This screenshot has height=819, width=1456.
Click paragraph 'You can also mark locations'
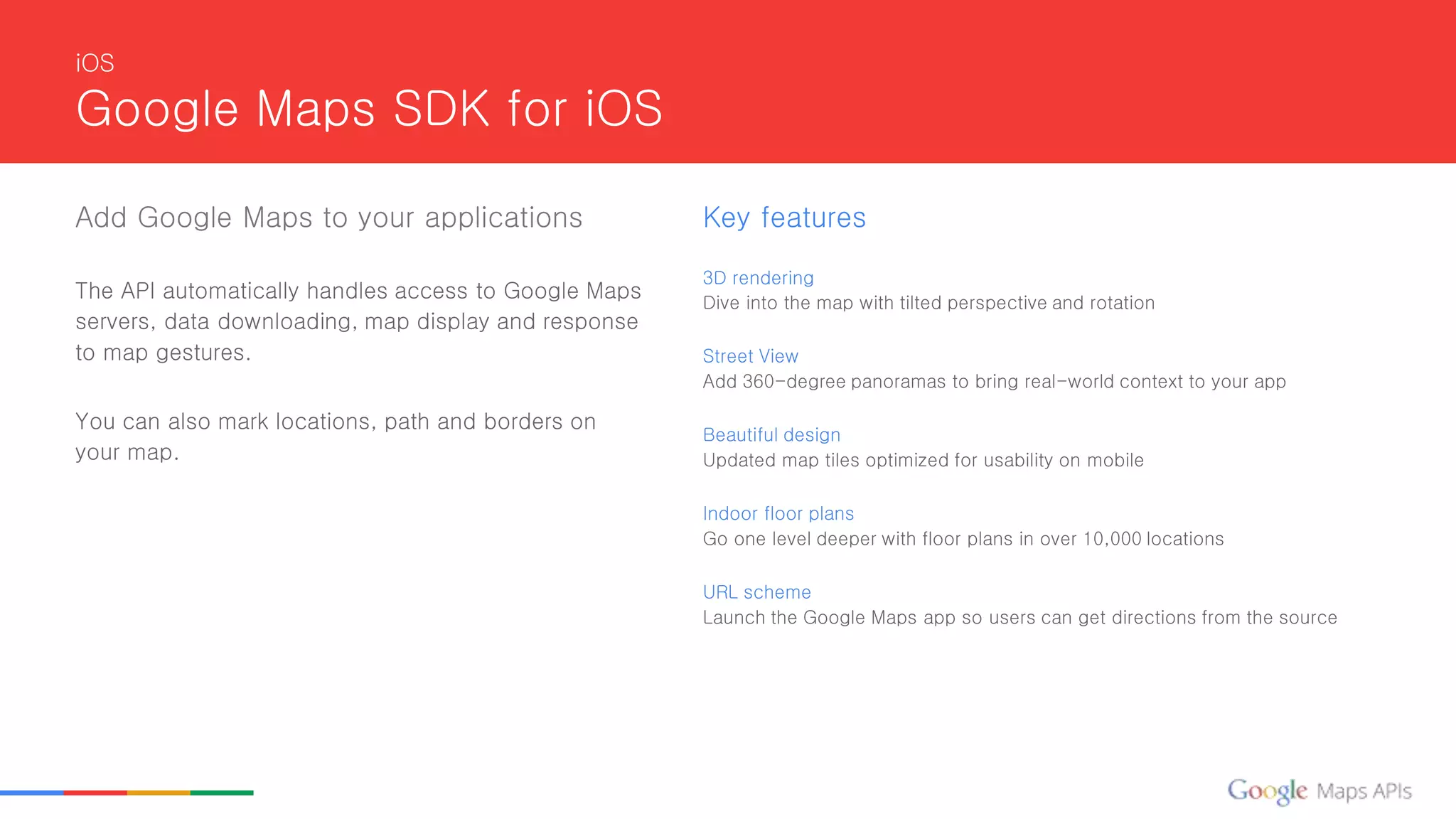[x=336, y=437]
